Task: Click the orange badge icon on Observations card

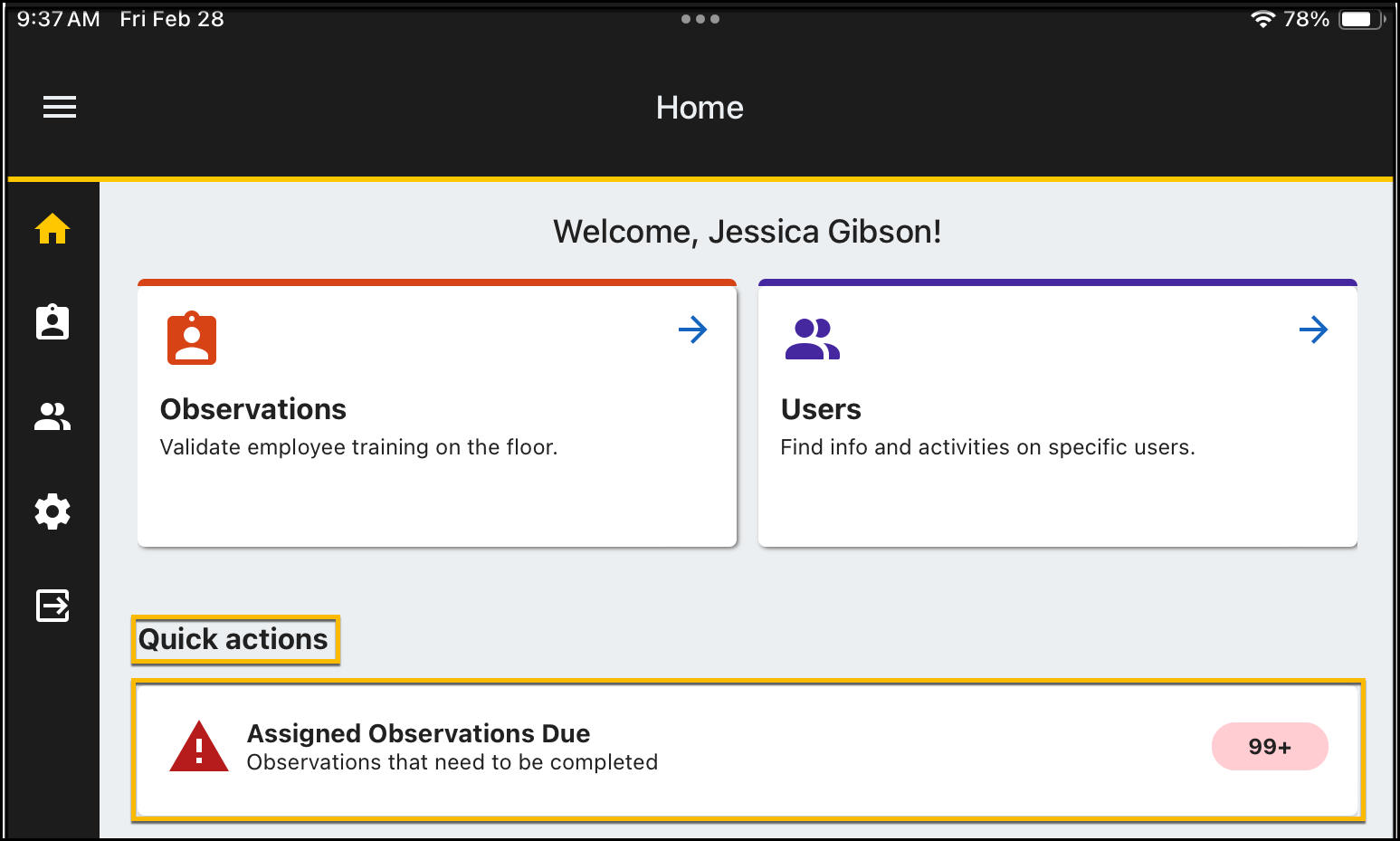Action: (192, 339)
